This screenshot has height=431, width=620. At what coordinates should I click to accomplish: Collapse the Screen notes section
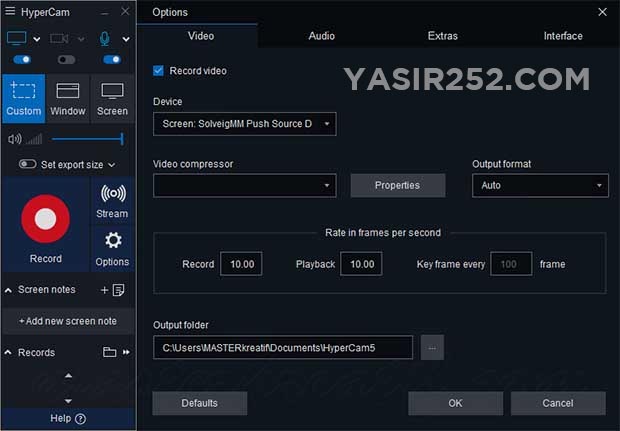coord(8,290)
